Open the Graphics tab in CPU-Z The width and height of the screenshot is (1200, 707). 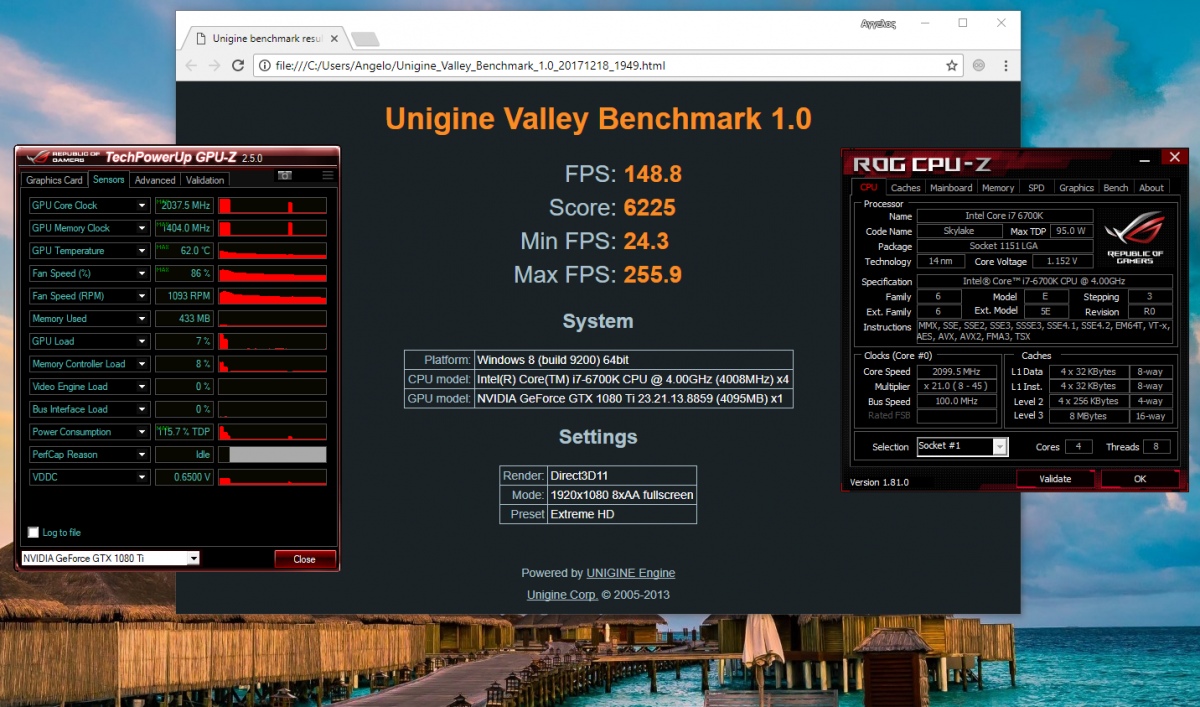pyautogui.click(x=1076, y=187)
